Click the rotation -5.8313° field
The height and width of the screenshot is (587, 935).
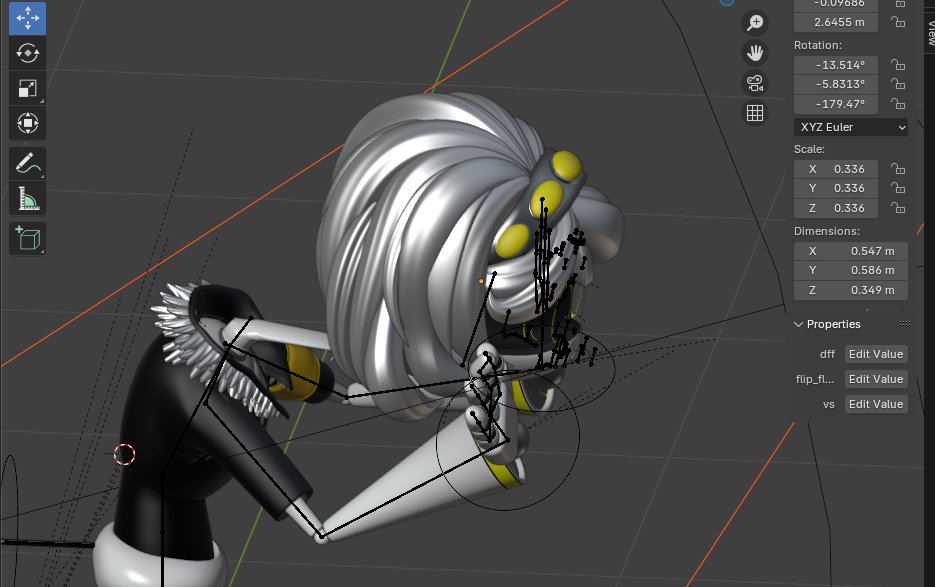tap(835, 84)
